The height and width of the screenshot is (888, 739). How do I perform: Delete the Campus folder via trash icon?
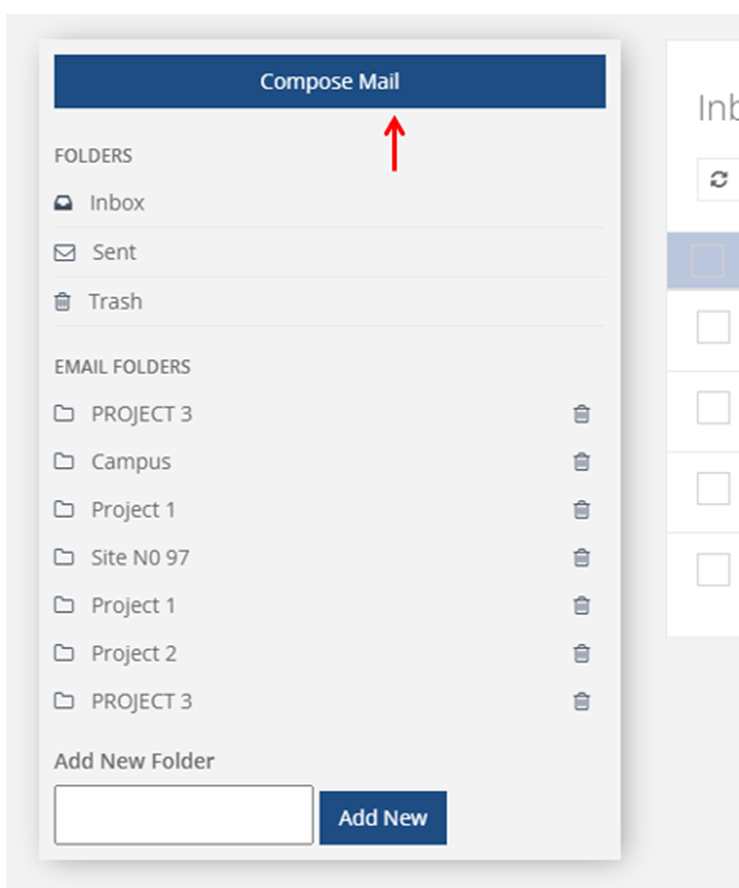[582, 462]
